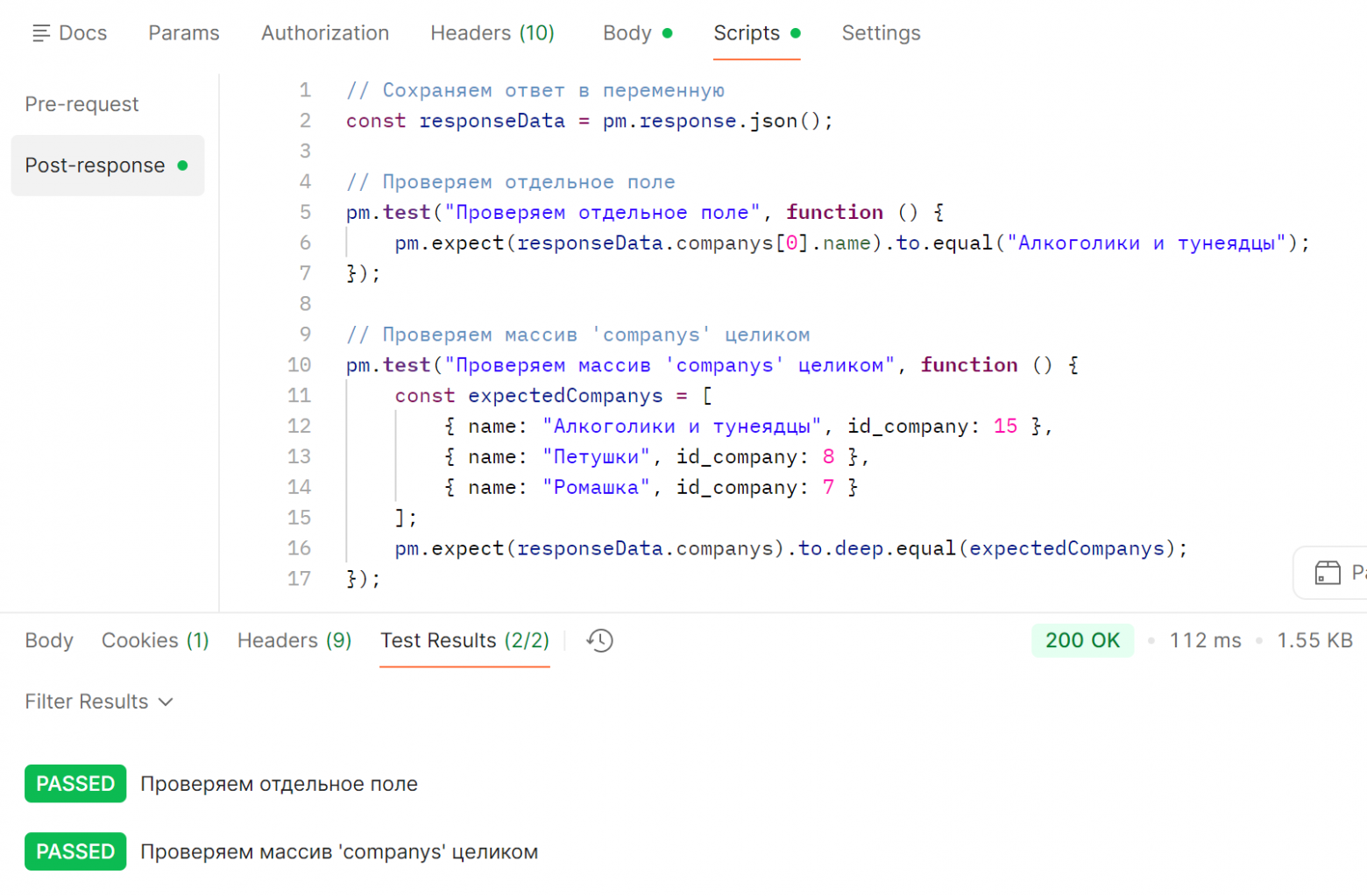
Task: Open response history clock icon
Action: [599, 640]
